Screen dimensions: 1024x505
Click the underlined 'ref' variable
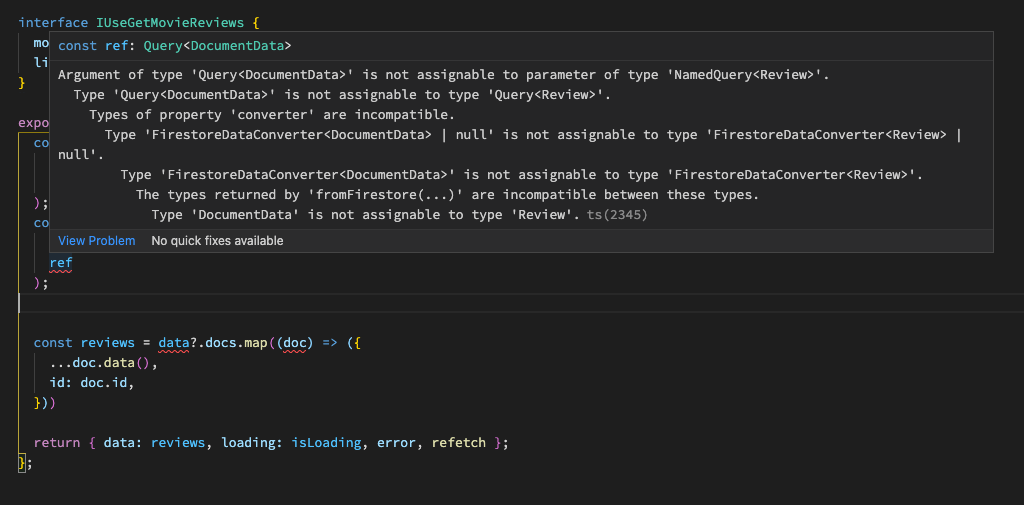[61, 263]
